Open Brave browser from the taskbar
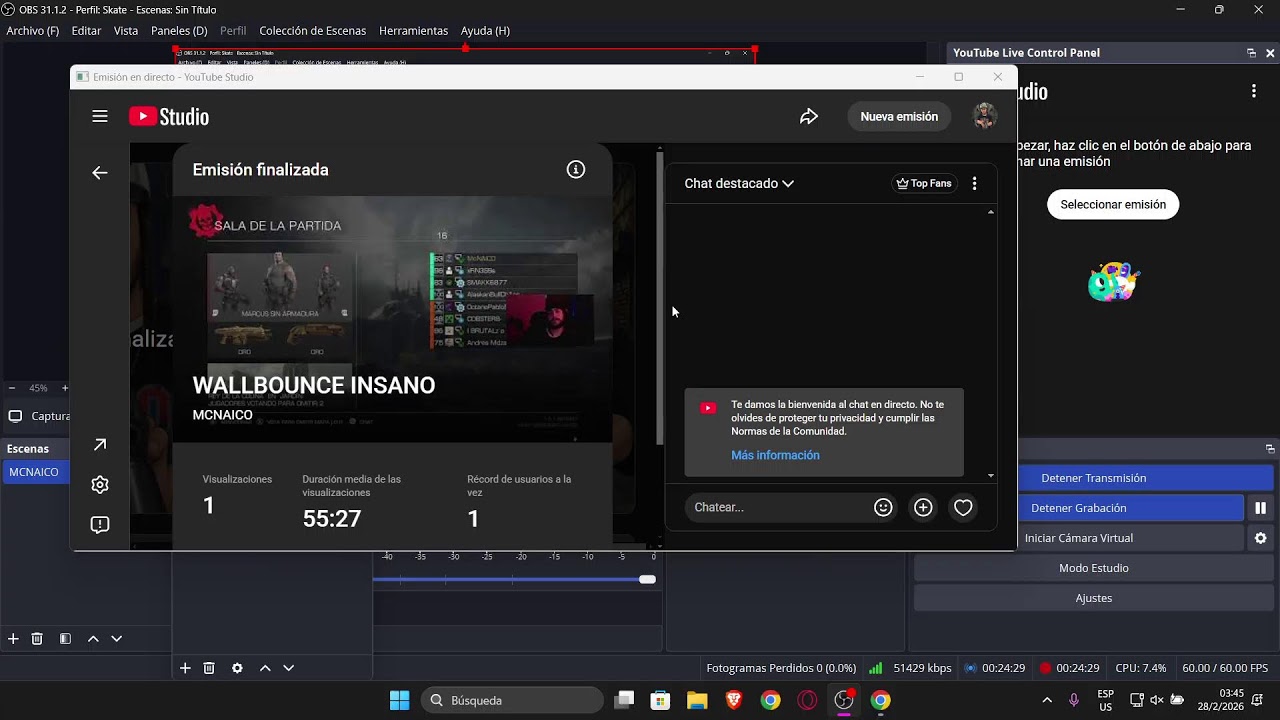The height and width of the screenshot is (720, 1280). point(734,700)
